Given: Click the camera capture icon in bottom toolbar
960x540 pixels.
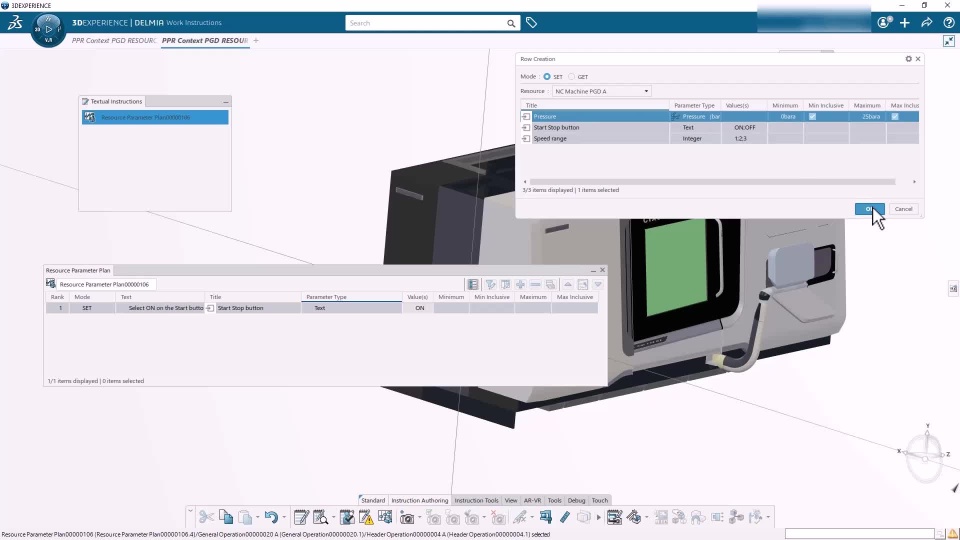Looking at the screenshot, I should [407, 518].
